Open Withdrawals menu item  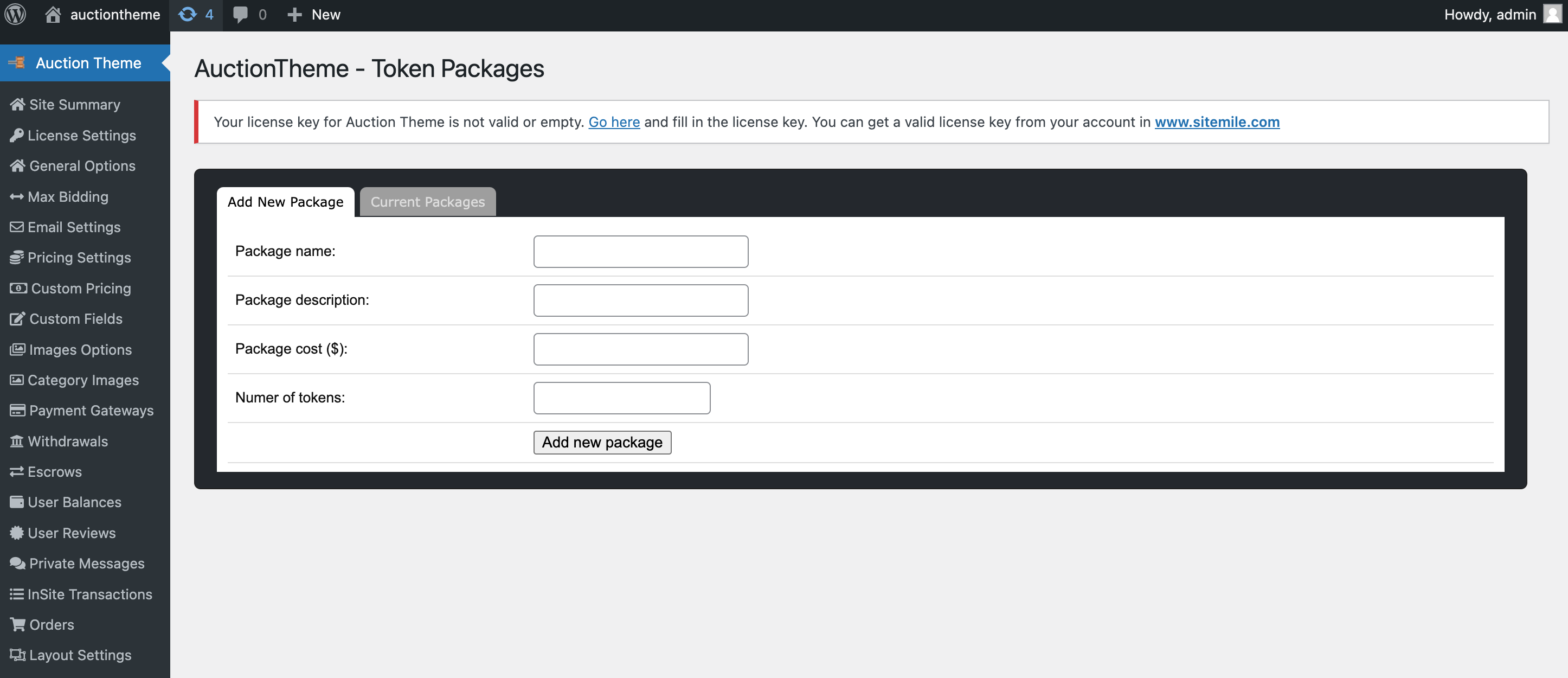pyautogui.click(x=68, y=441)
